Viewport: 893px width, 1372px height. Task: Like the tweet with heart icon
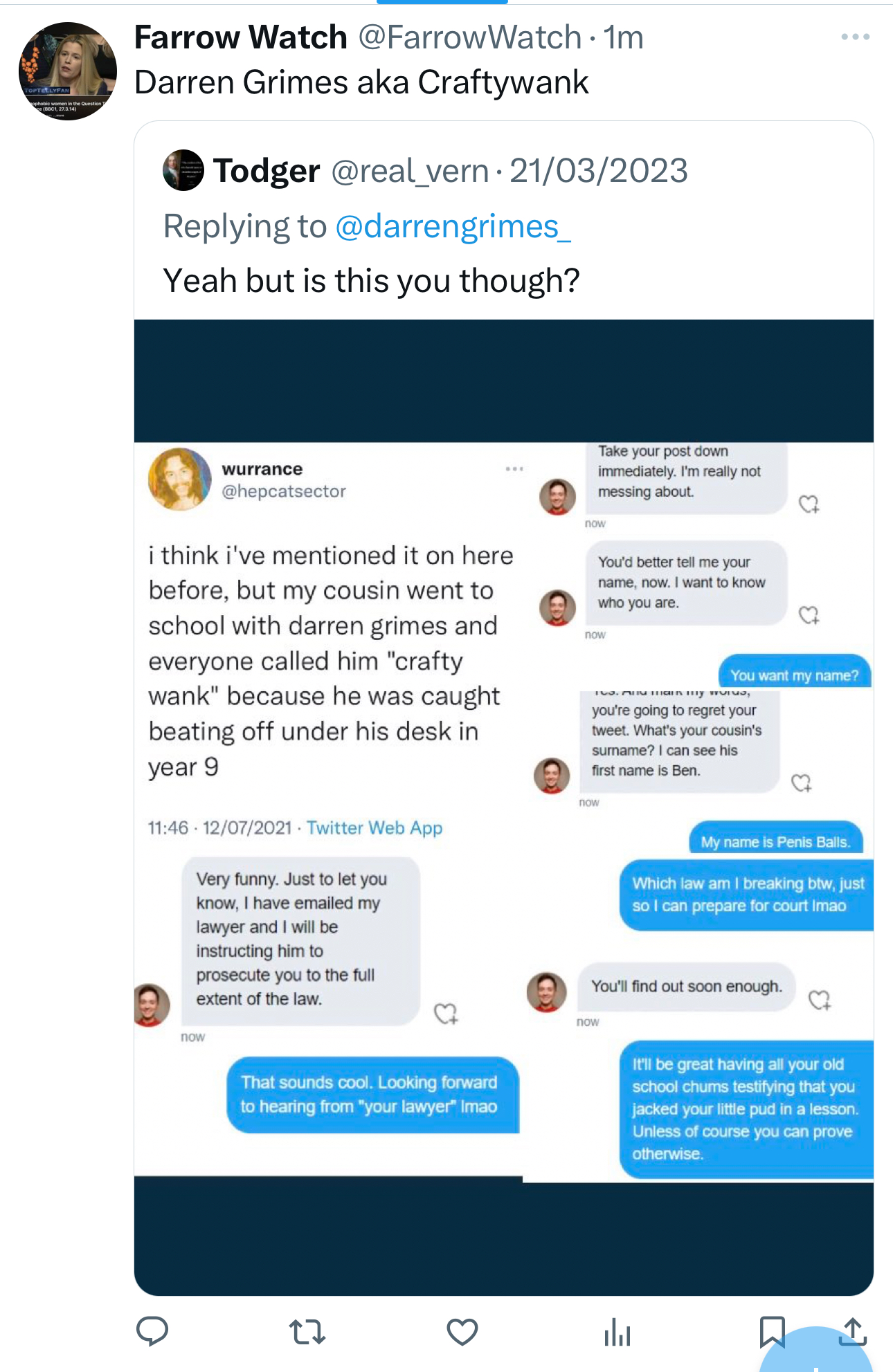tap(462, 1330)
